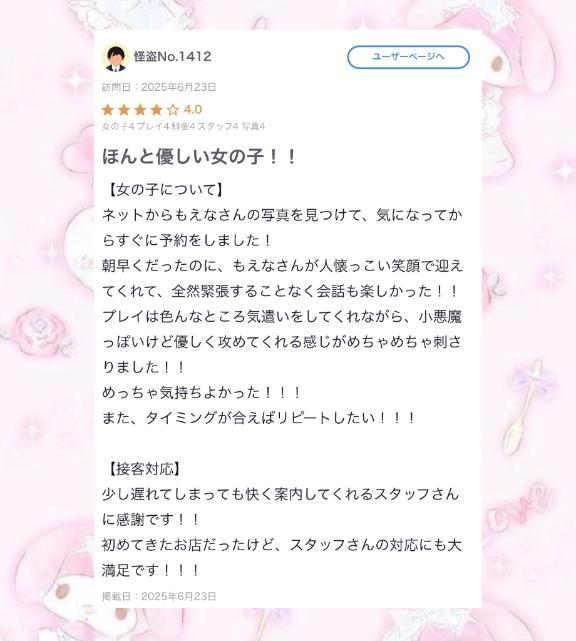Click the second filled star
576x641 pixels.
tap(124, 110)
